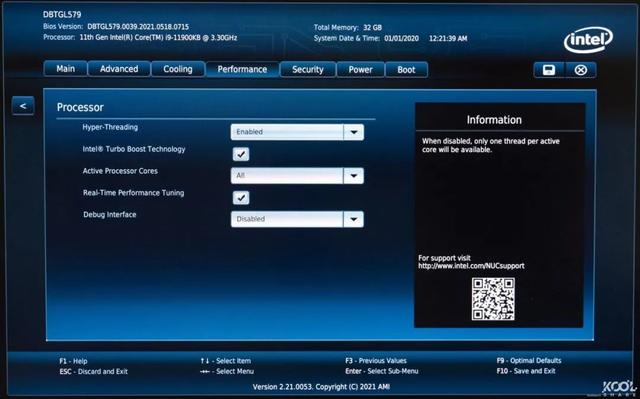Image resolution: width=640 pixels, height=399 pixels.
Task: Switch to the Power tab
Action: pyautogui.click(x=360, y=70)
